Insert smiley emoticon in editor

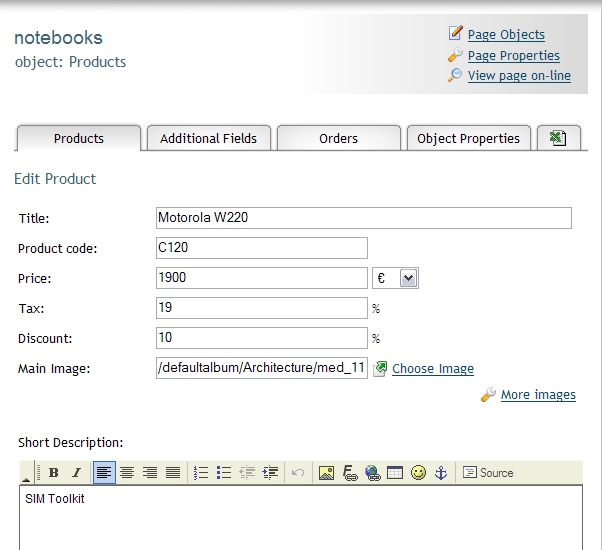pos(418,472)
